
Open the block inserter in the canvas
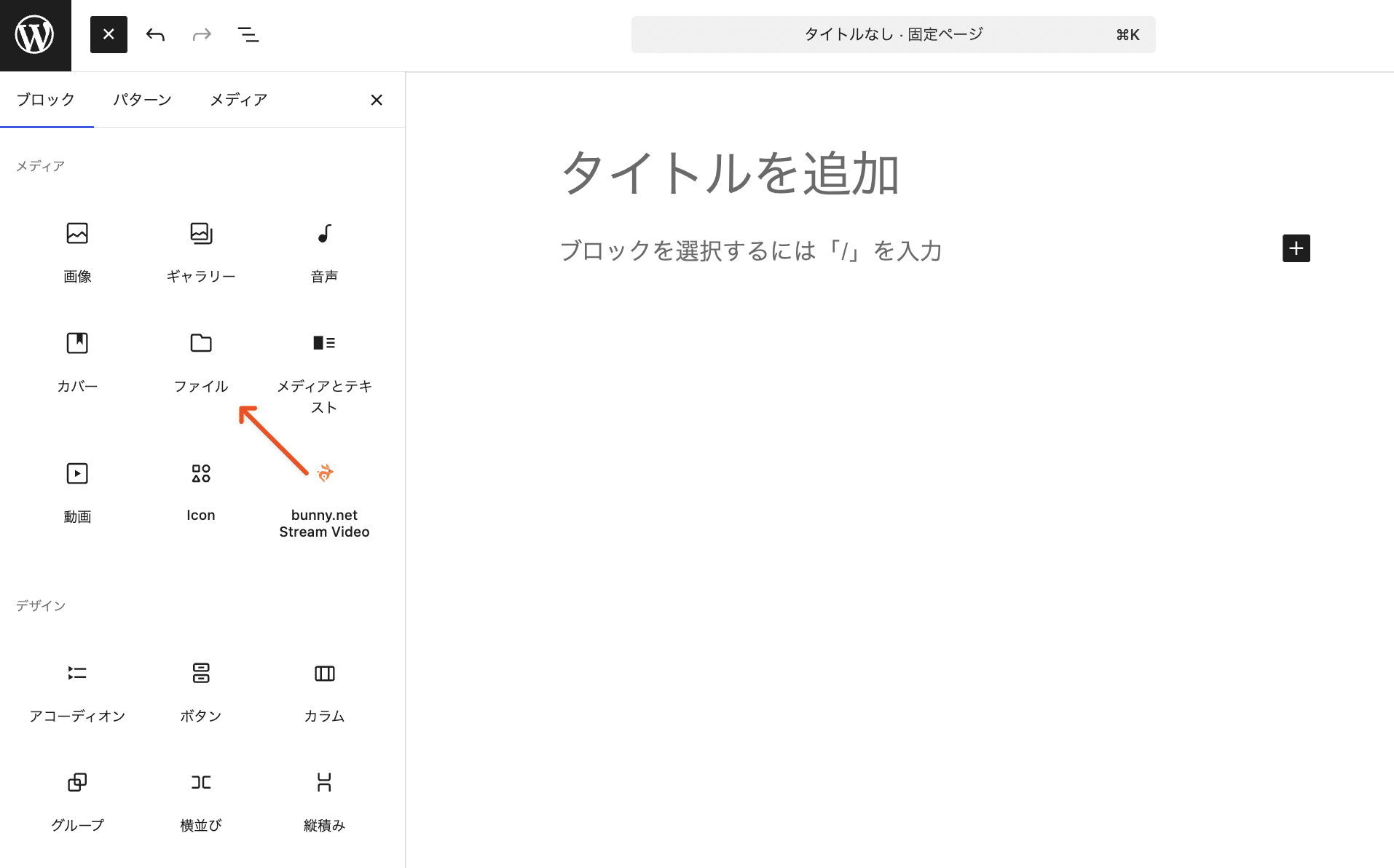(1296, 248)
